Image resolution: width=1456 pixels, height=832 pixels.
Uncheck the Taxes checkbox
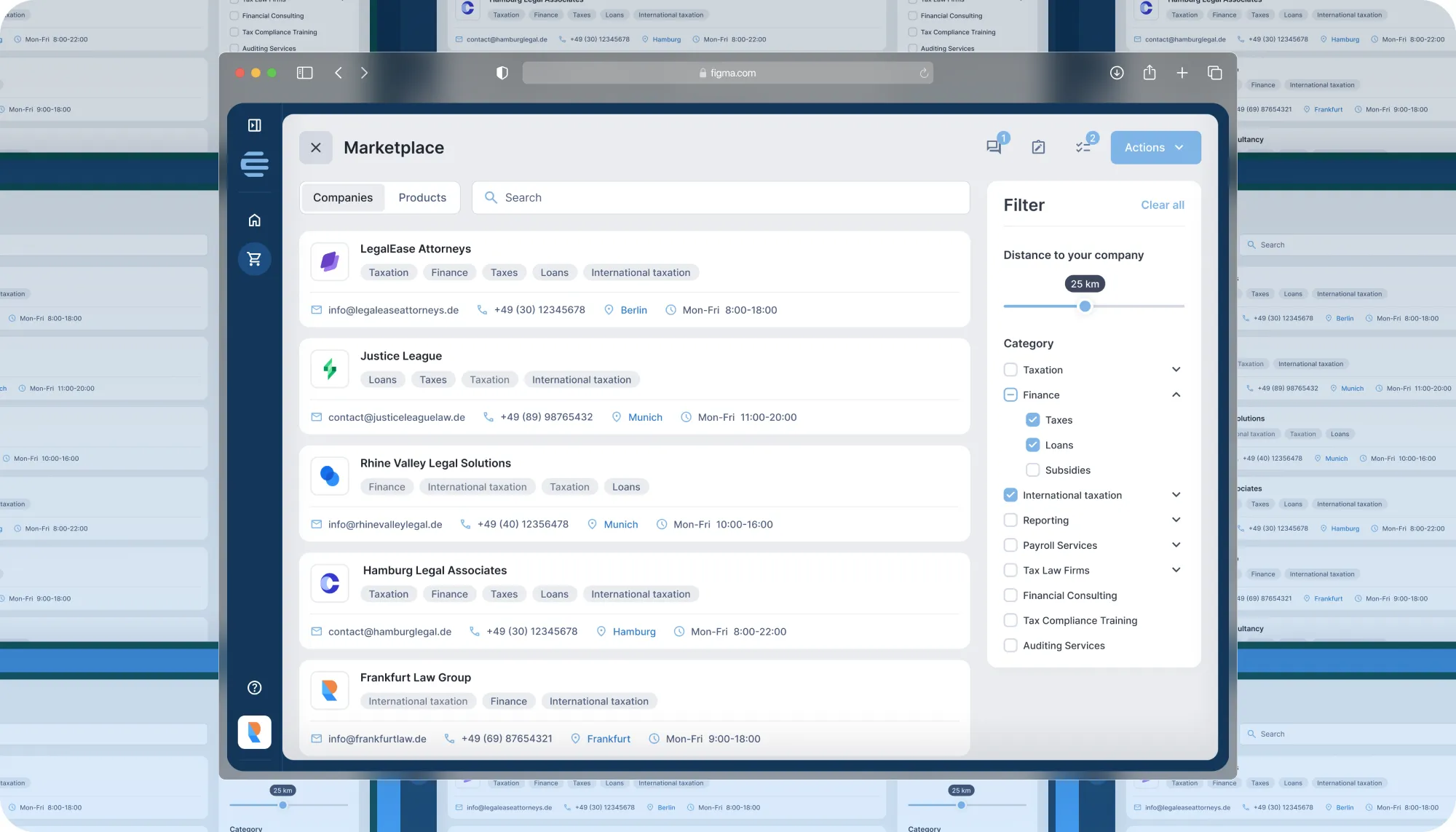(1032, 420)
